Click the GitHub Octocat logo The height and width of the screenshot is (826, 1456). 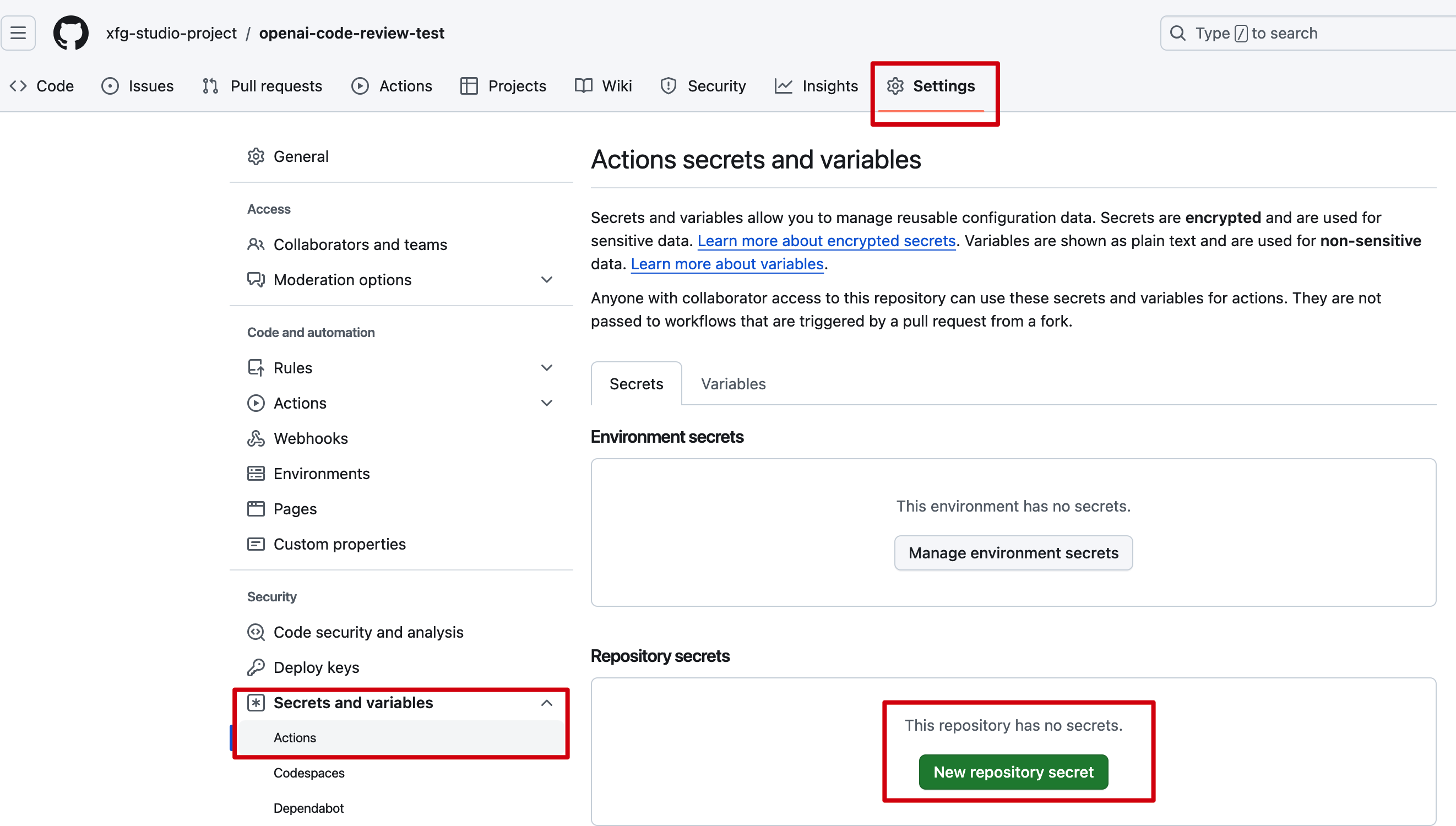point(71,33)
